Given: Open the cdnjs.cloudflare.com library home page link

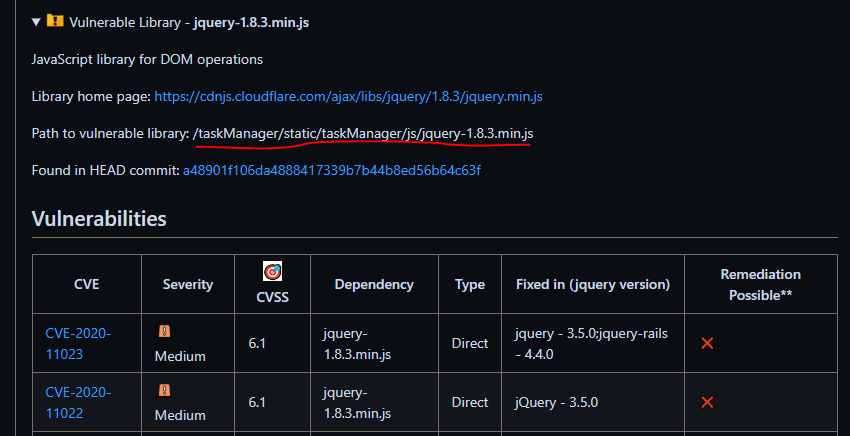Looking at the screenshot, I should coord(348,97).
